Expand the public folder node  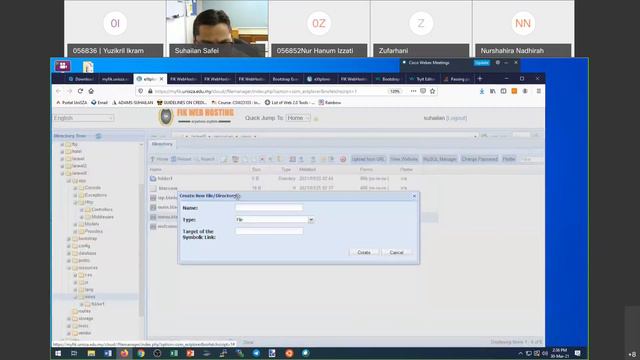pos(69,260)
